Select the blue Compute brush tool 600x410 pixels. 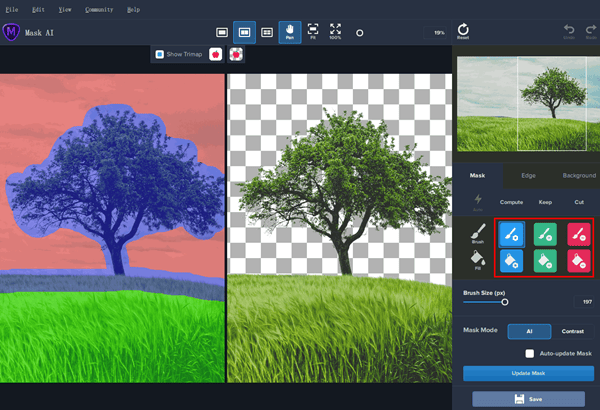point(512,234)
